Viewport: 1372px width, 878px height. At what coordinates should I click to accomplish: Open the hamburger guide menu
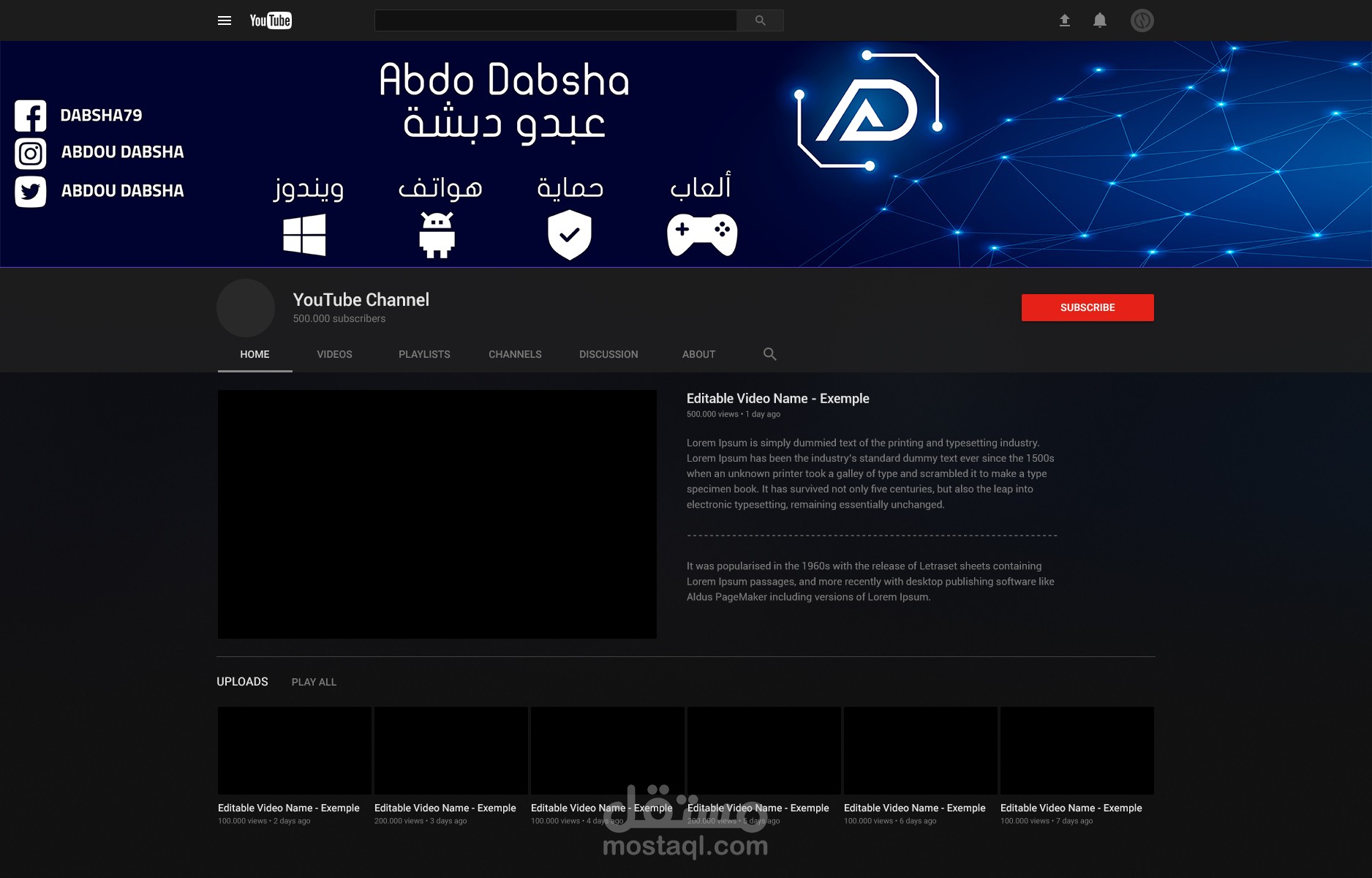point(225,20)
